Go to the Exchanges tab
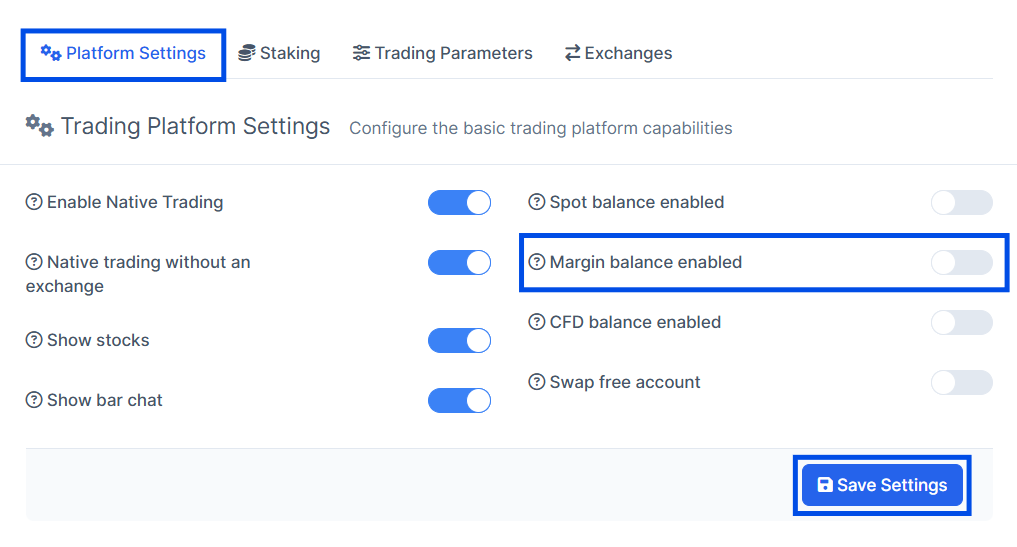This screenshot has height=547, width=1017. (617, 53)
